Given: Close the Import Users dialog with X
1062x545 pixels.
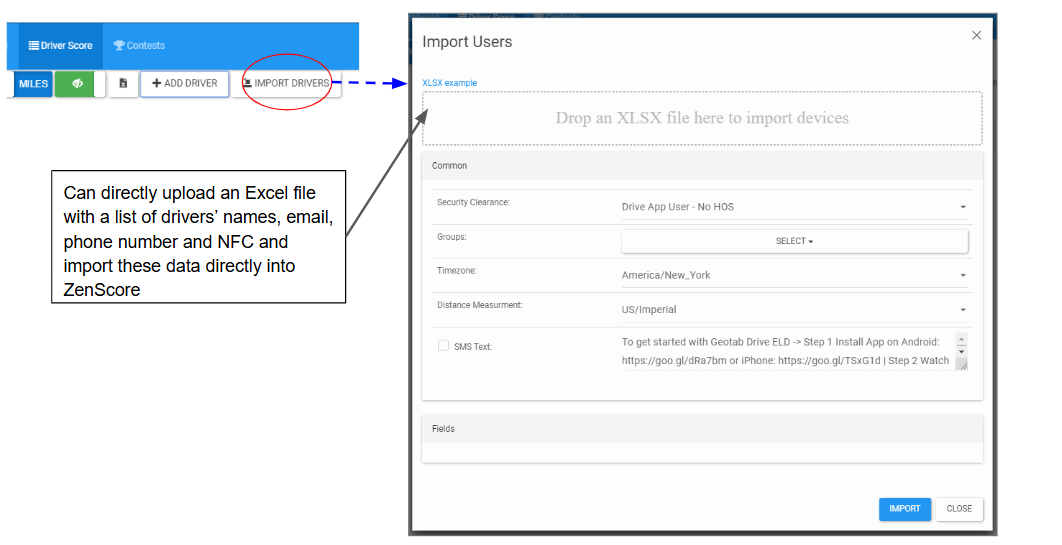Looking at the screenshot, I should pos(976,35).
